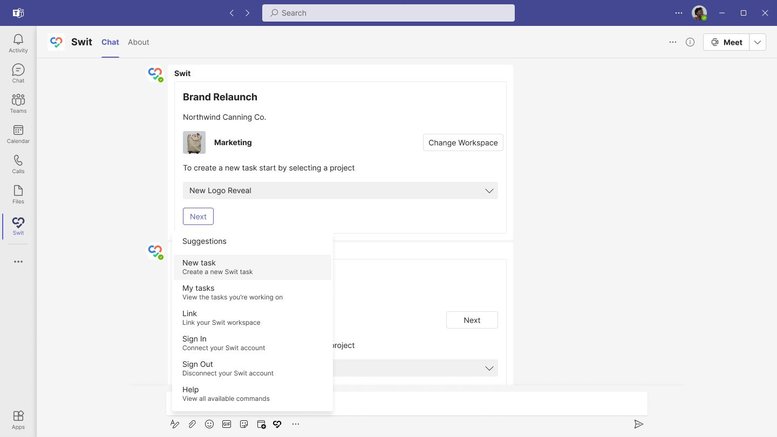Choose the Help suggestion

253,393
